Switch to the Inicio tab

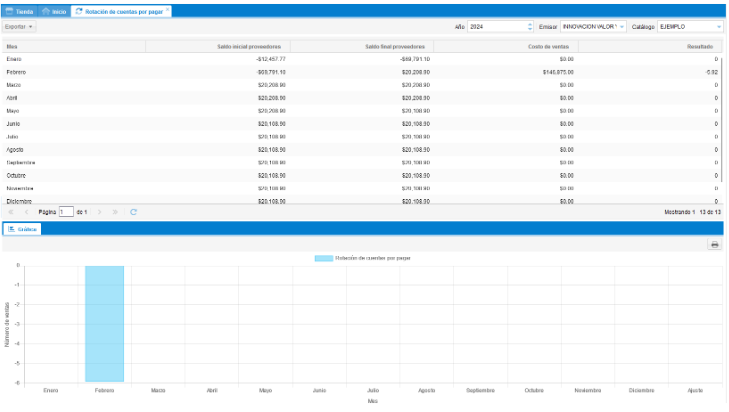[x=54, y=10]
